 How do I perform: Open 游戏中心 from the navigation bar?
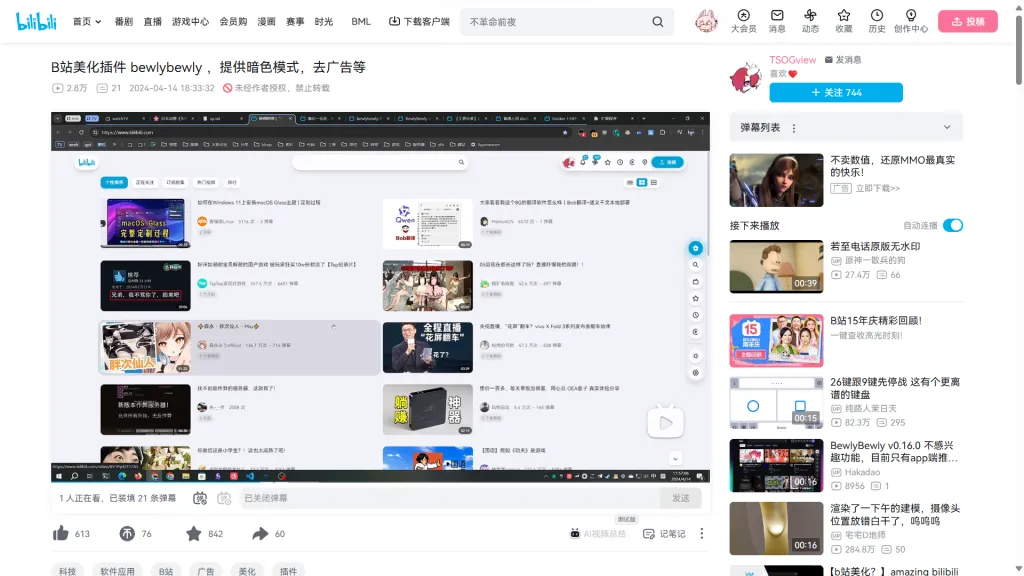coord(191,22)
